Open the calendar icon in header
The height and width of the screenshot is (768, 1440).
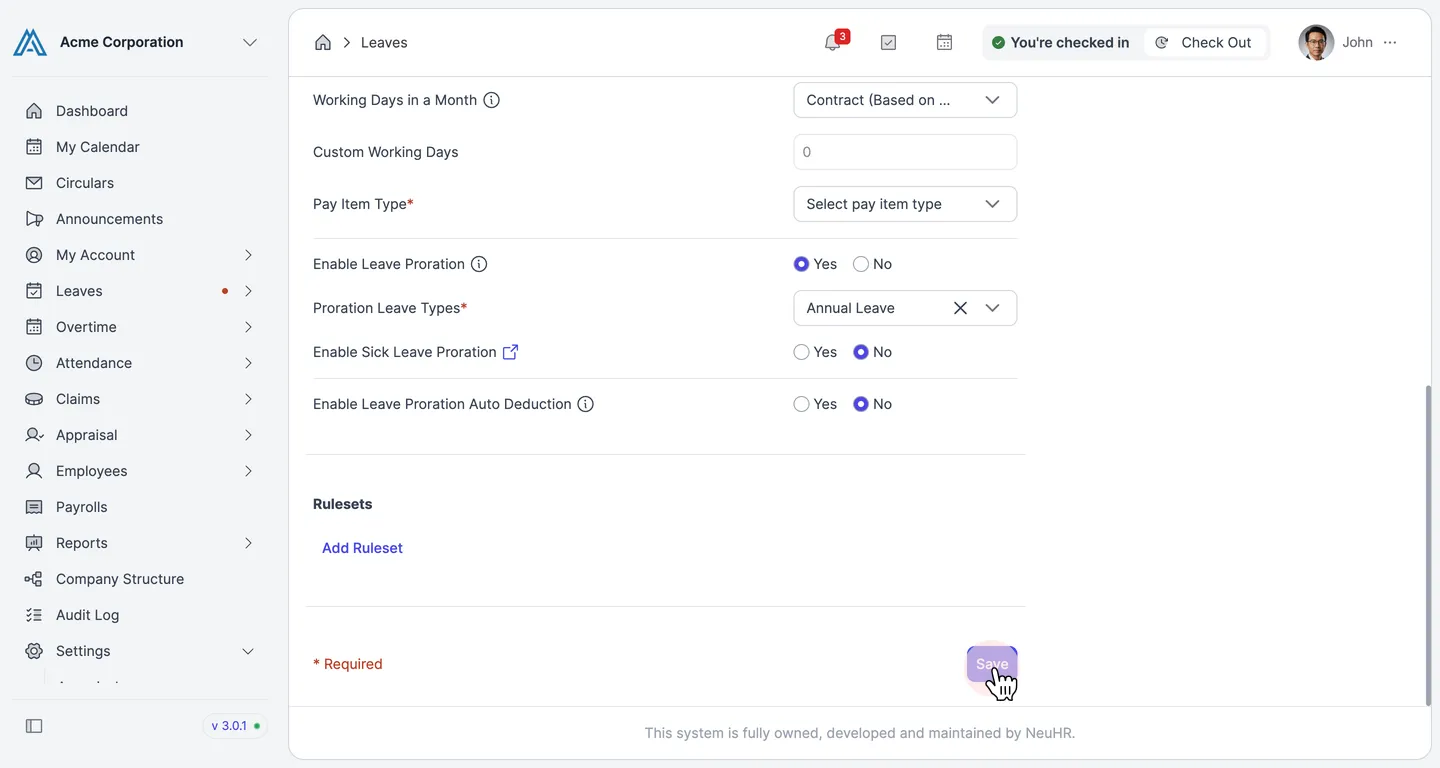click(944, 42)
